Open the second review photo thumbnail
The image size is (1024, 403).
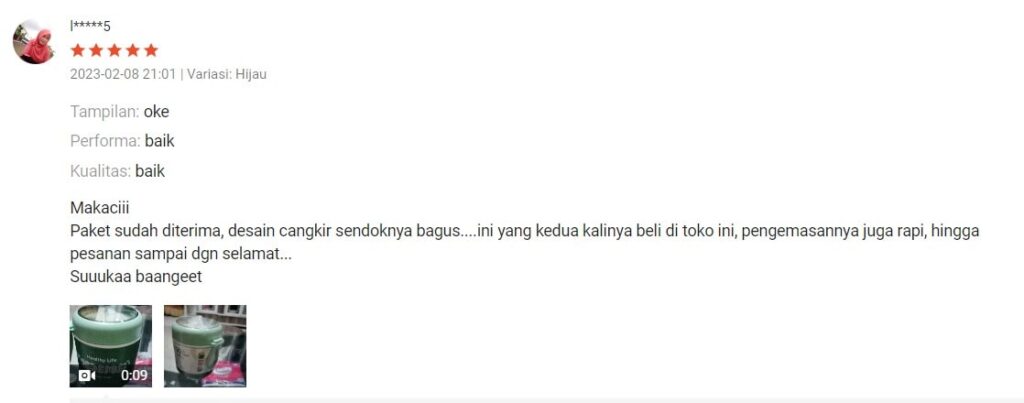[205, 346]
